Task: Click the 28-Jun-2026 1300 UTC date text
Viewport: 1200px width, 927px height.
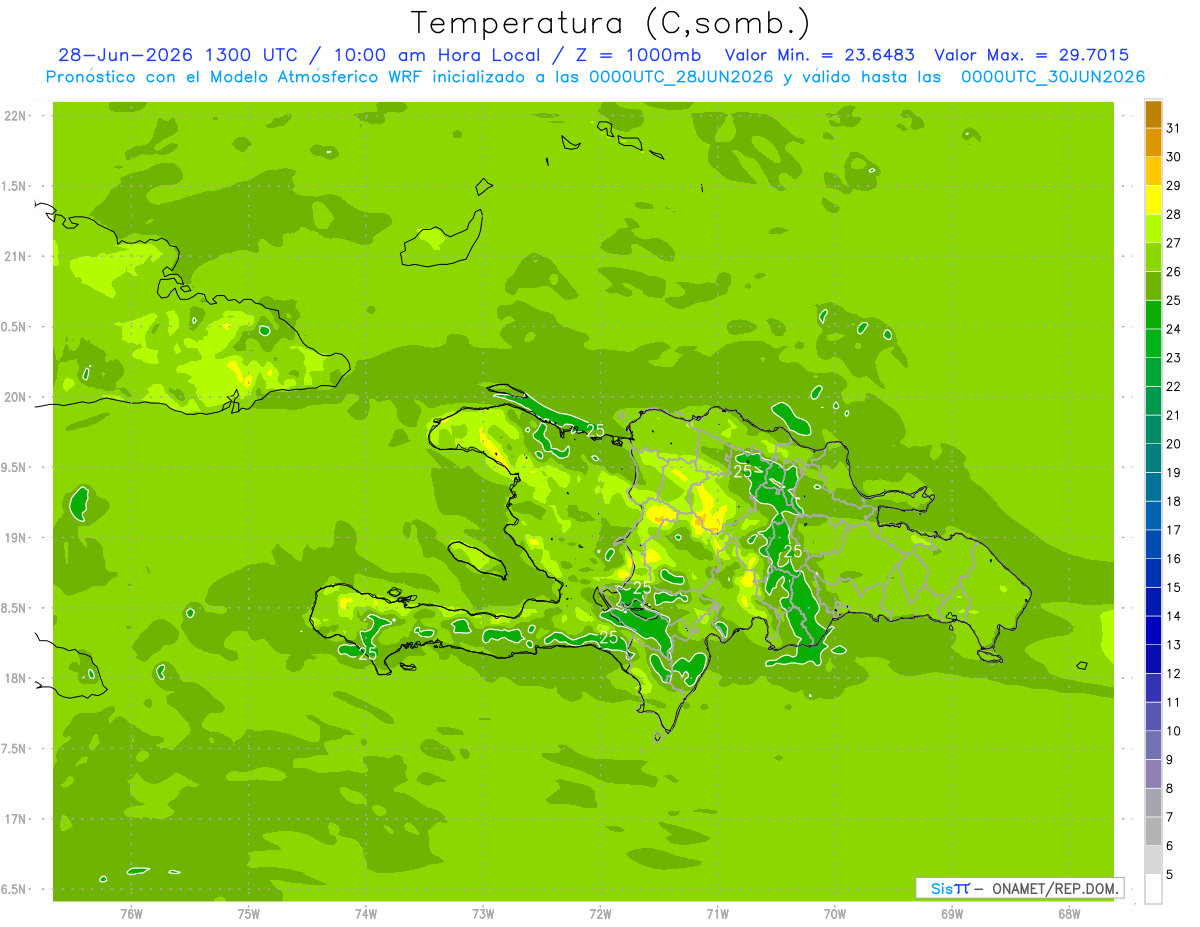Action: (177, 55)
